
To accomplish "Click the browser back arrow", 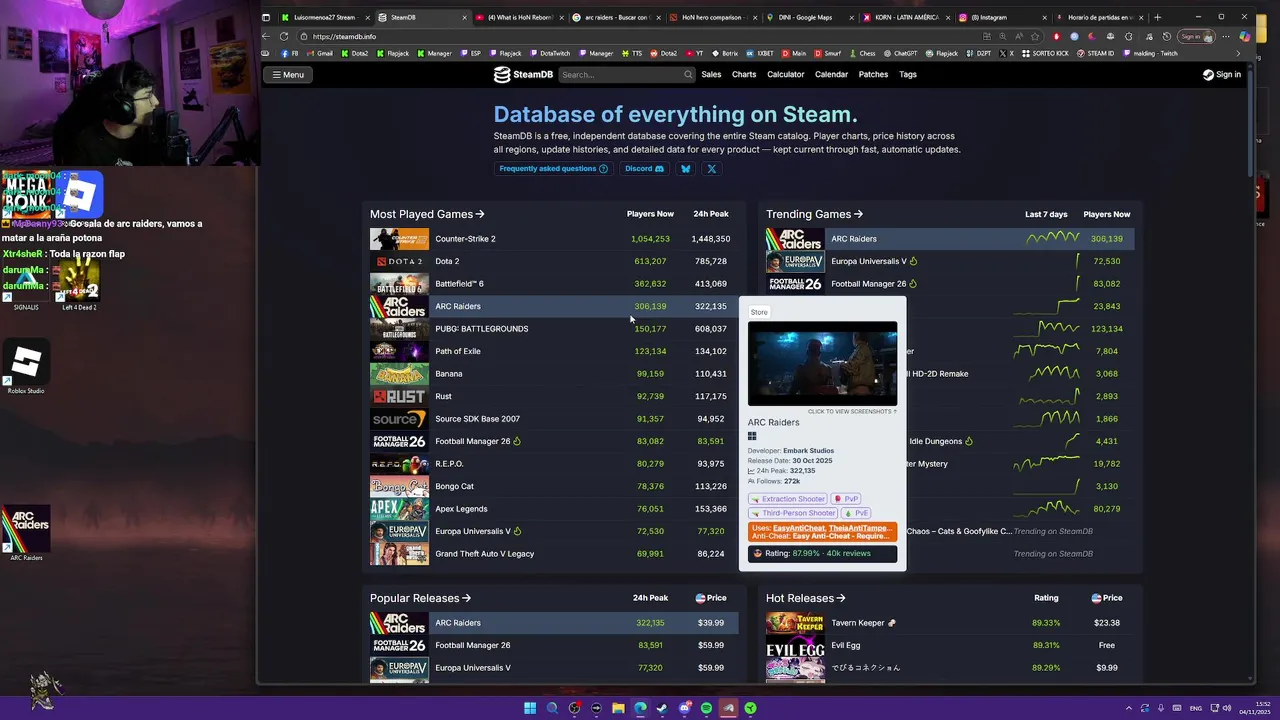I will [x=266, y=36].
